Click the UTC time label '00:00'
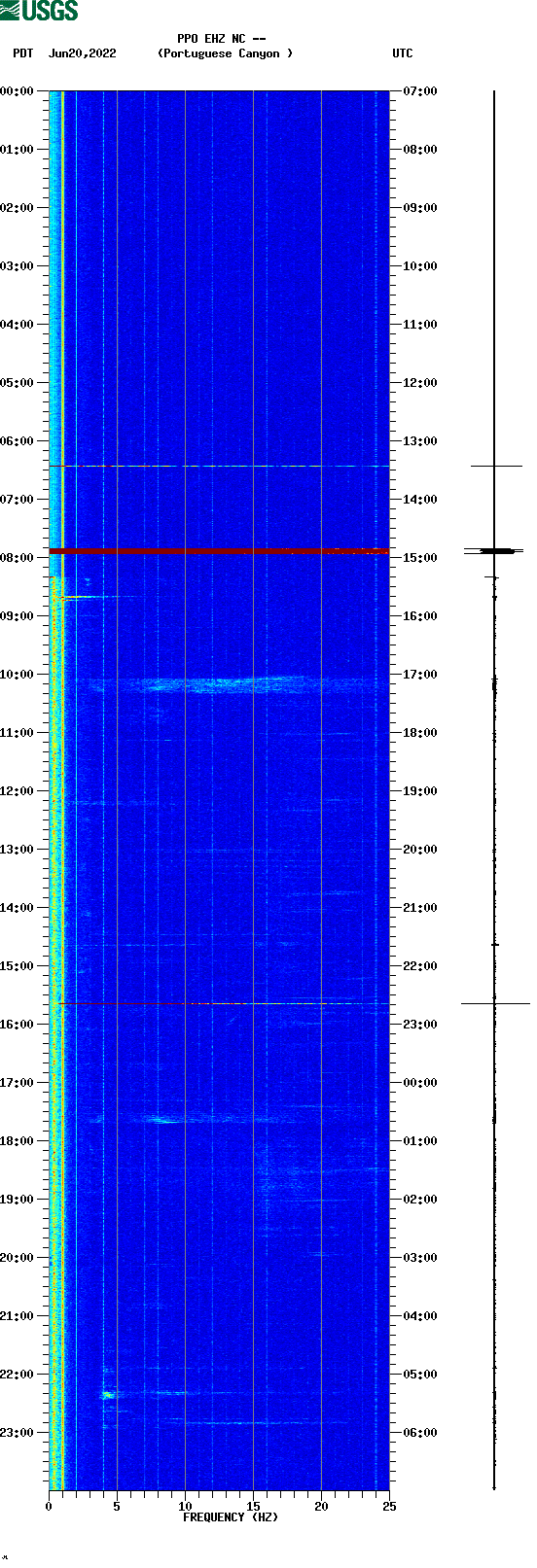 coord(420,1083)
